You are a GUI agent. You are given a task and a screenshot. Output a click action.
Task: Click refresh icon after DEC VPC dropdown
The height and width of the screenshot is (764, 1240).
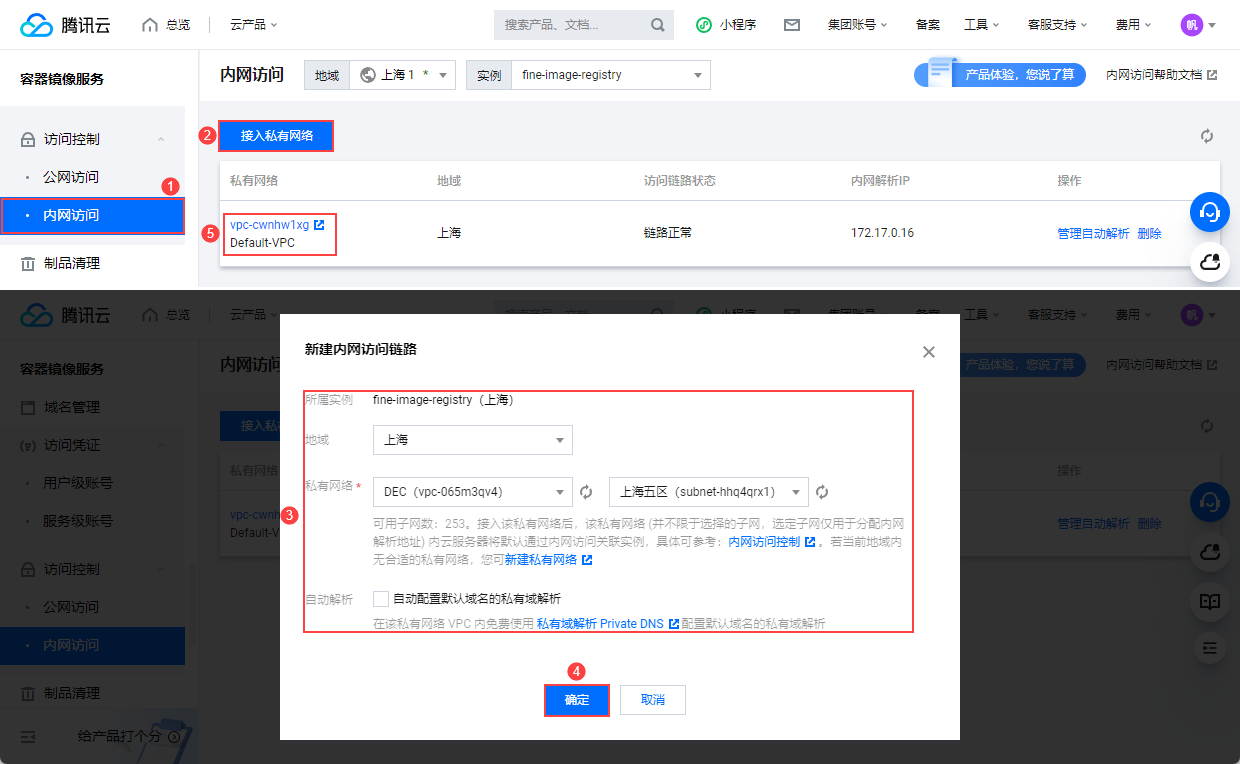(587, 492)
